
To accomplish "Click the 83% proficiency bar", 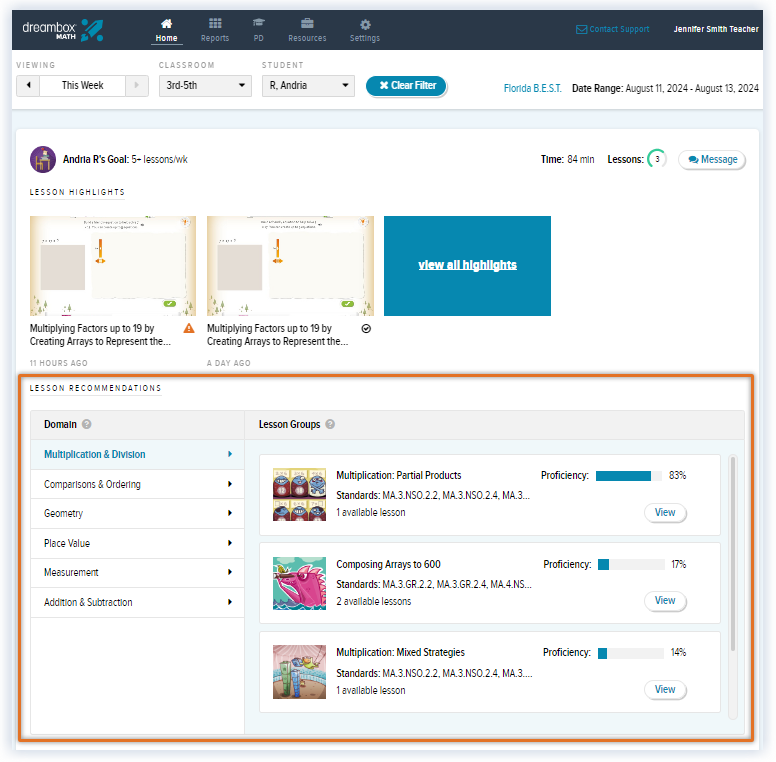I will point(629,476).
